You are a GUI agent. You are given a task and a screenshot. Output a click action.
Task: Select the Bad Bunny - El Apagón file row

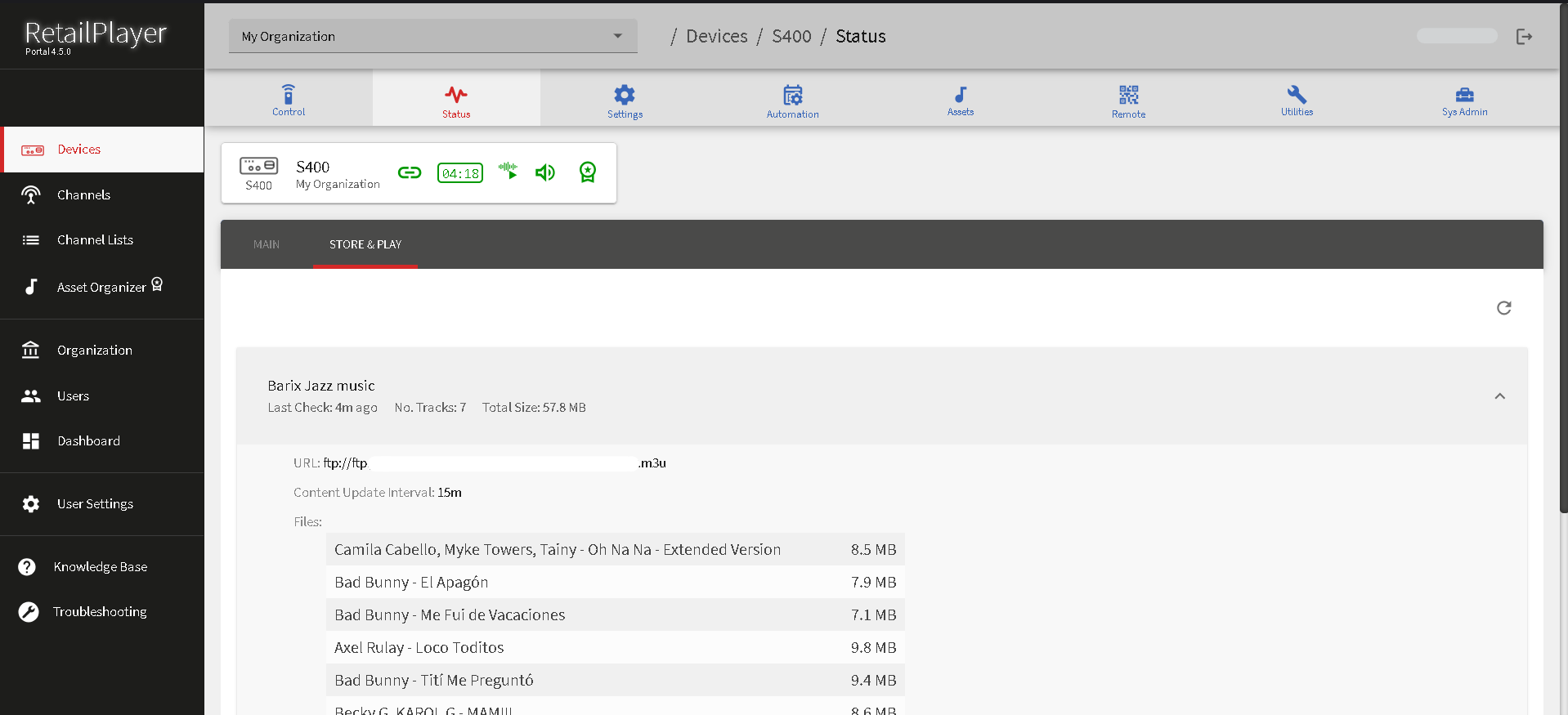[x=615, y=582]
